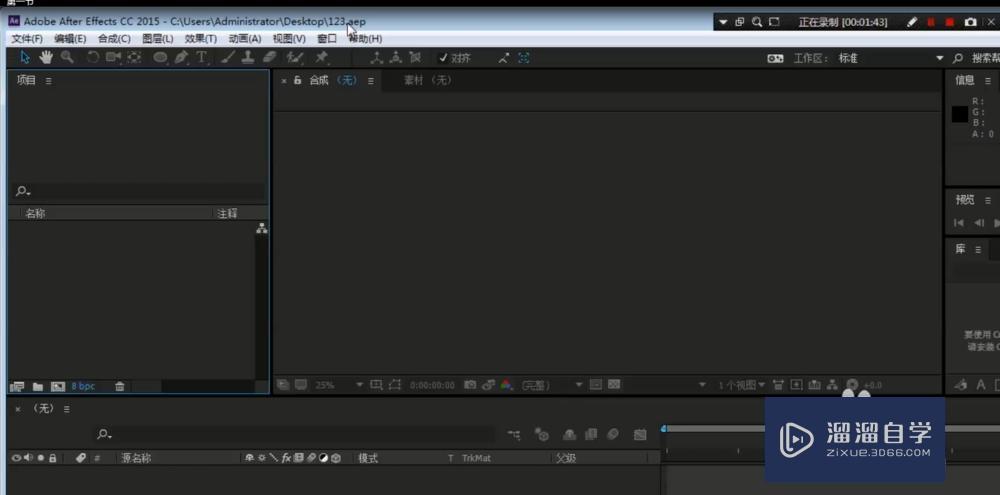The image size is (1000, 495).
Task: Open the 信息 panel options menu
Action: pyautogui.click(x=988, y=80)
